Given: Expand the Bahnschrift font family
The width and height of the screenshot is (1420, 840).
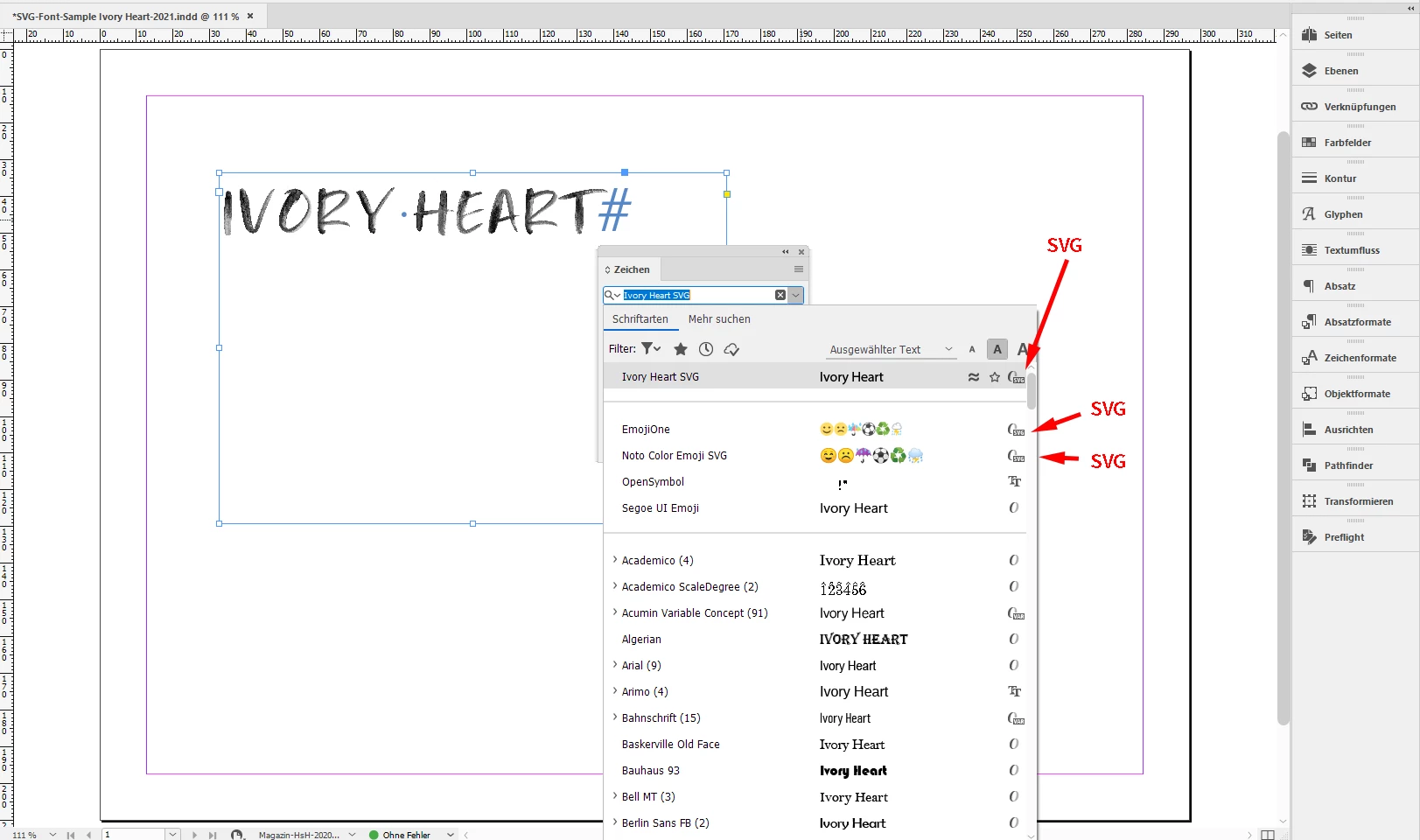Looking at the screenshot, I should [615, 717].
